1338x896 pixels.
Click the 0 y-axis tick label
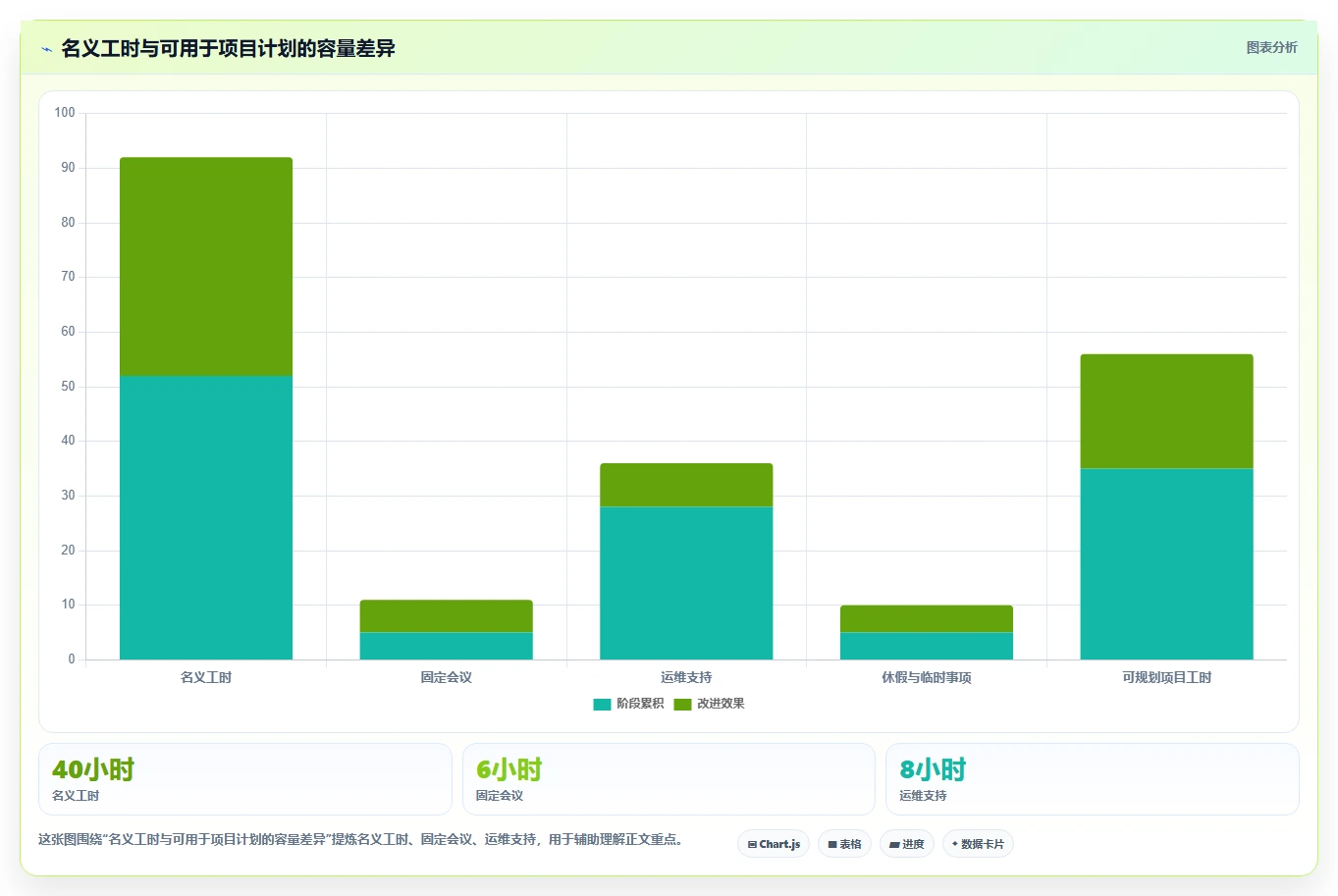point(72,659)
